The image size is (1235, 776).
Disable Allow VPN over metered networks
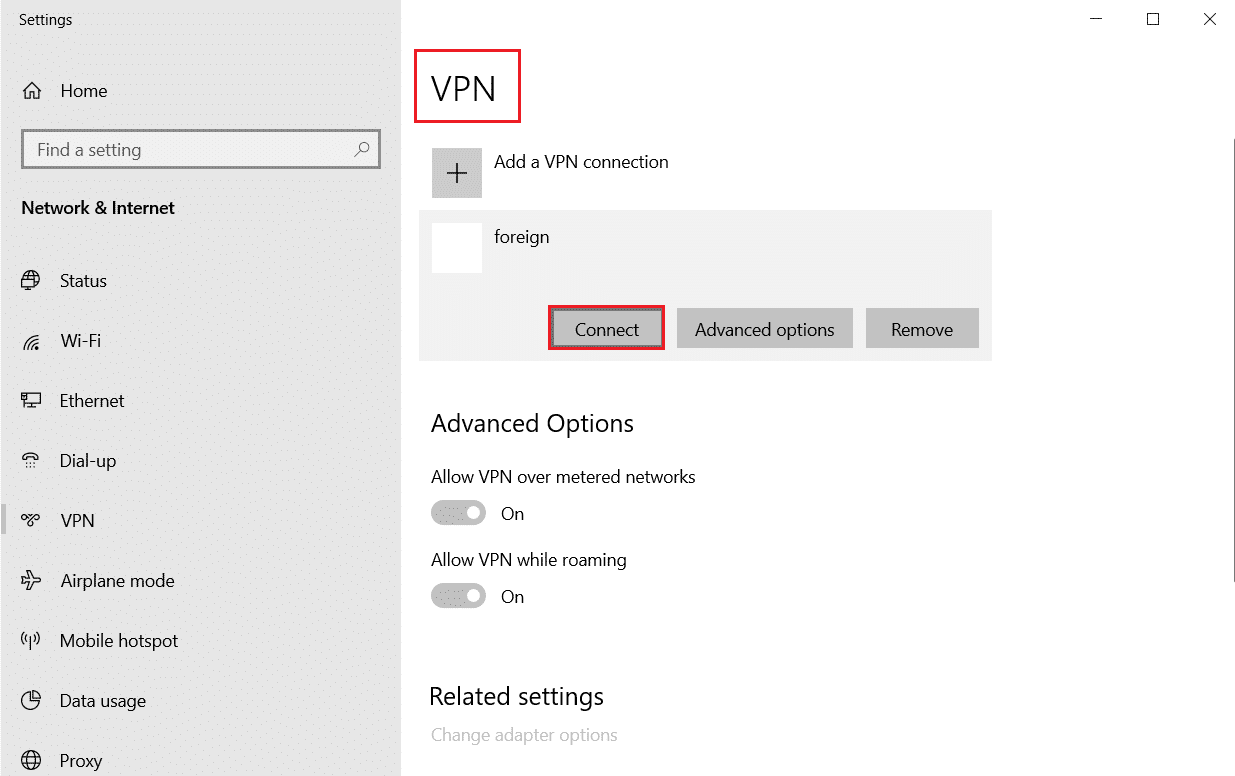pos(457,512)
